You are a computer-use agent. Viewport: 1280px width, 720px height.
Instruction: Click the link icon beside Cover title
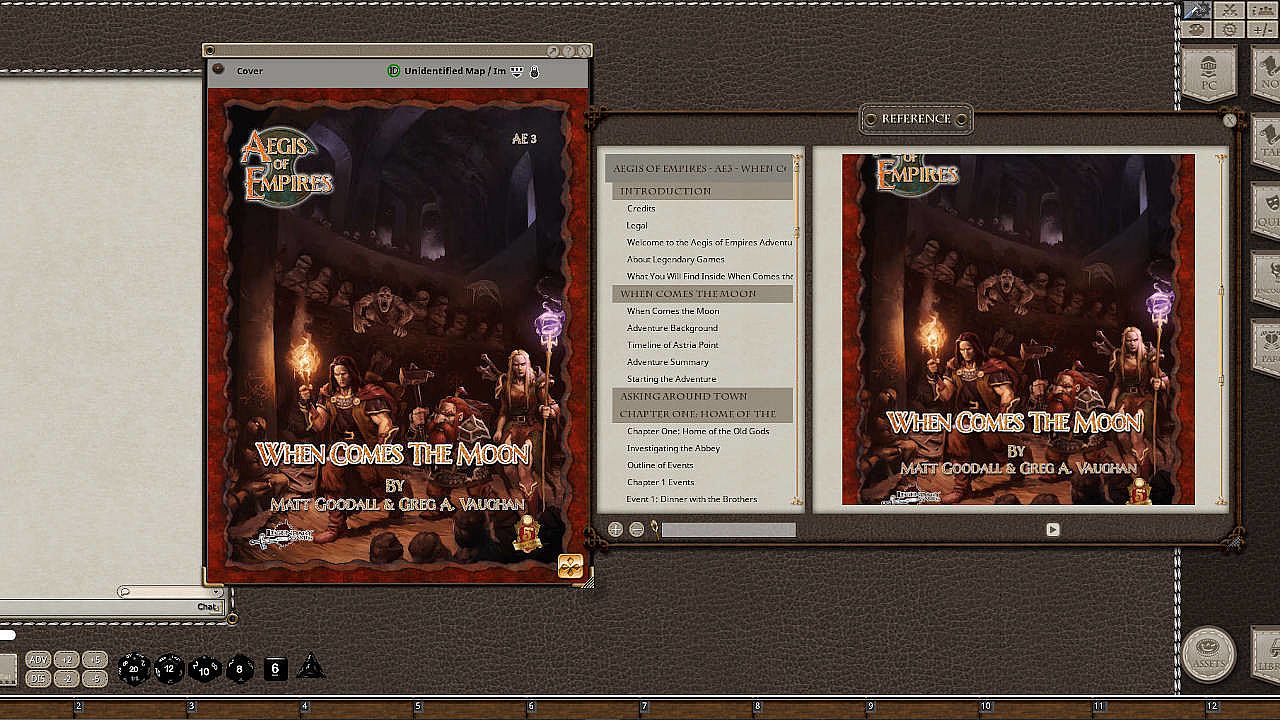point(219,70)
